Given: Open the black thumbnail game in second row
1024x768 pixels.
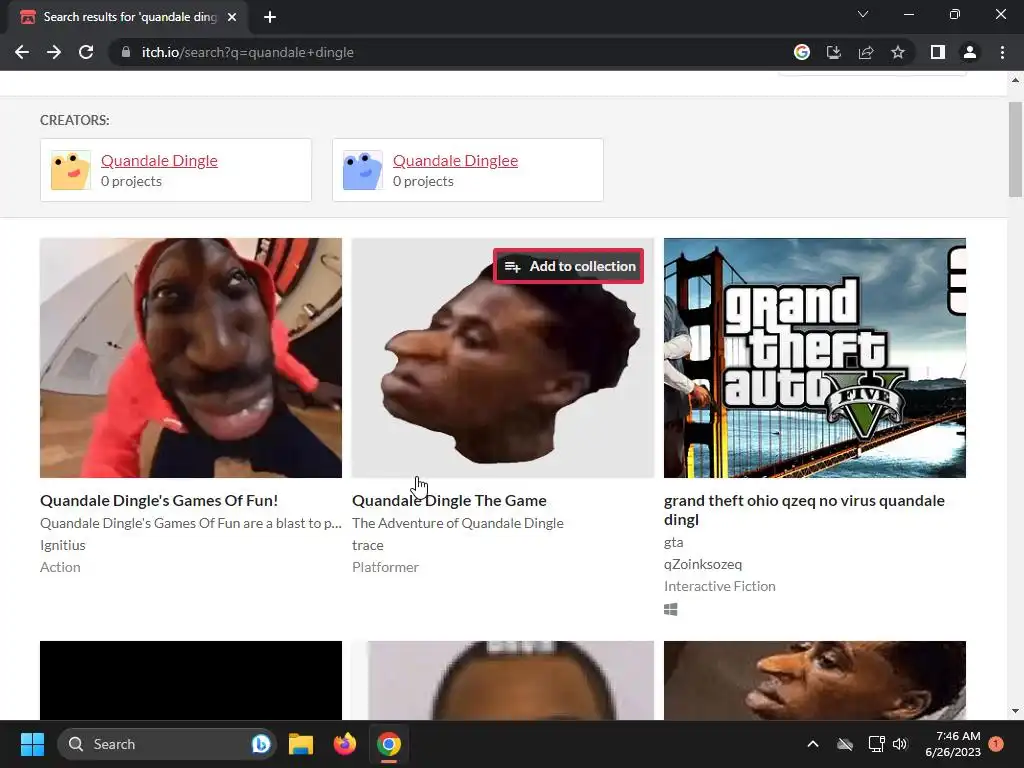Looking at the screenshot, I should point(191,680).
